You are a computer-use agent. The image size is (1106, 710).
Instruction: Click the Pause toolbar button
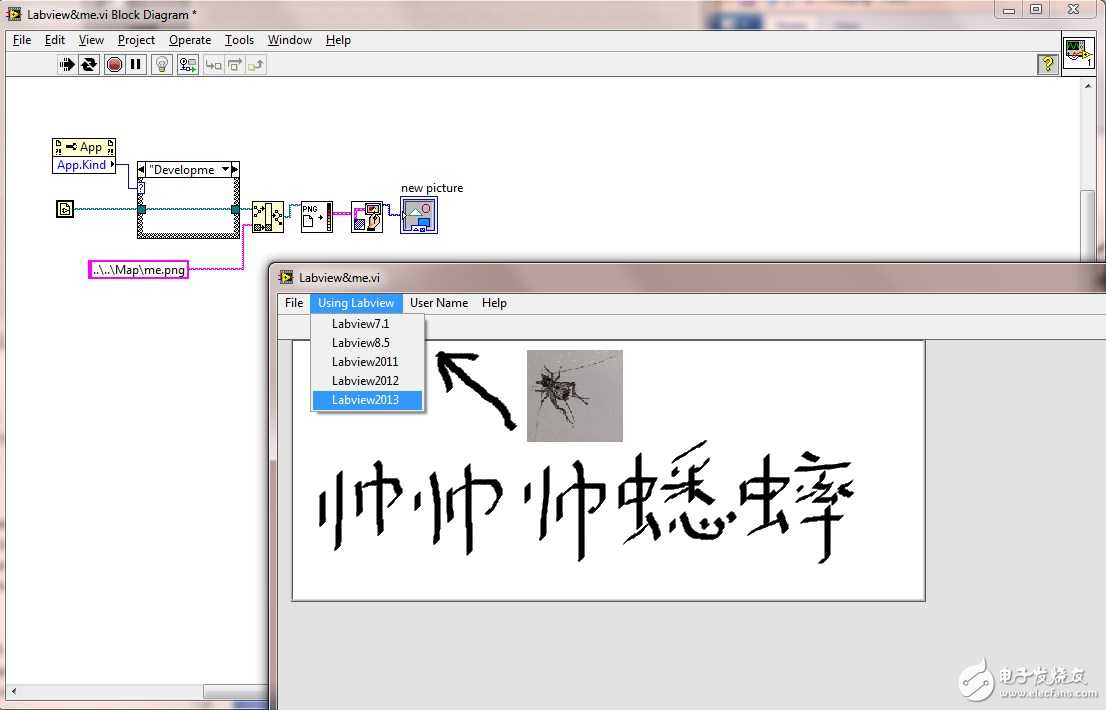coord(135,65)
